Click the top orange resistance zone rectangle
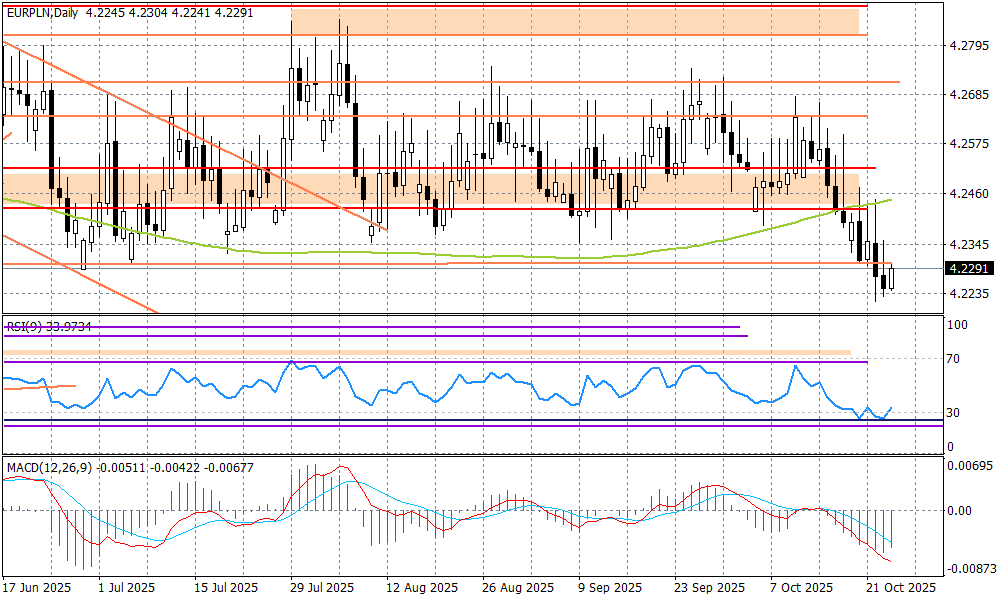1000x600 pixels. coord(575,20)
